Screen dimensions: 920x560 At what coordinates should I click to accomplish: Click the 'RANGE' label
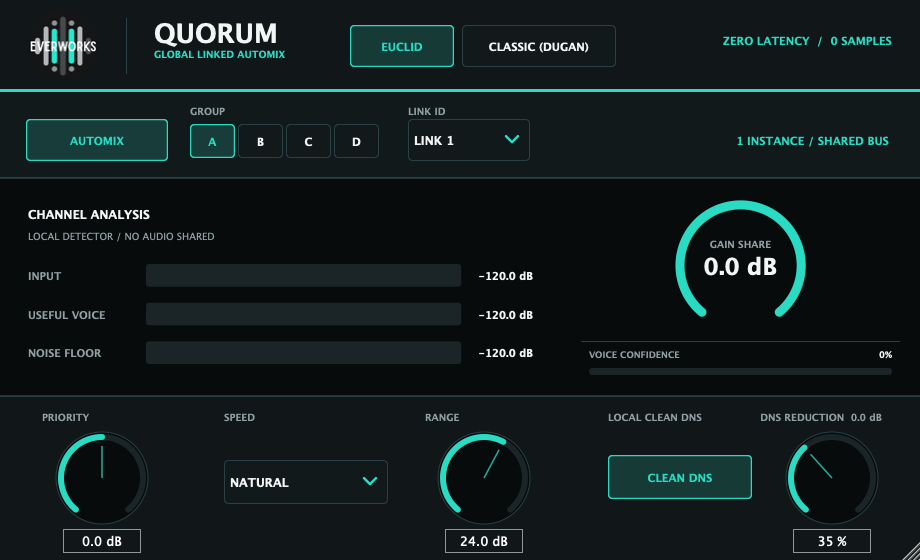pos(442,417)
